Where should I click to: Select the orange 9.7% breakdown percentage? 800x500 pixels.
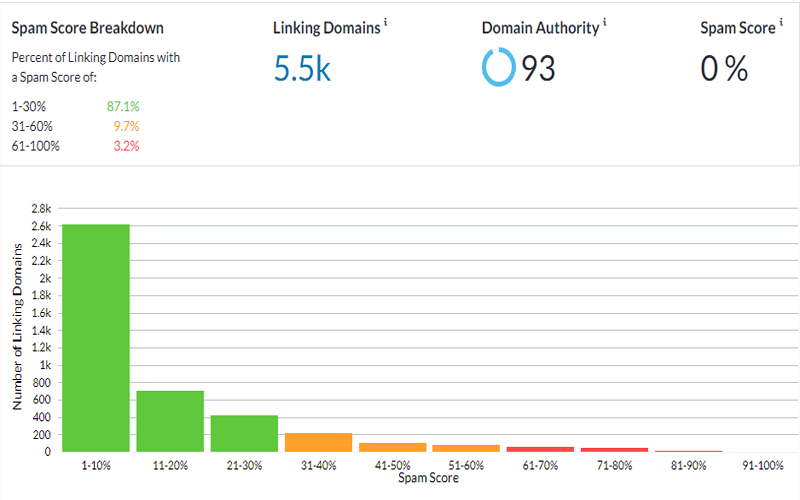[126, 126]
